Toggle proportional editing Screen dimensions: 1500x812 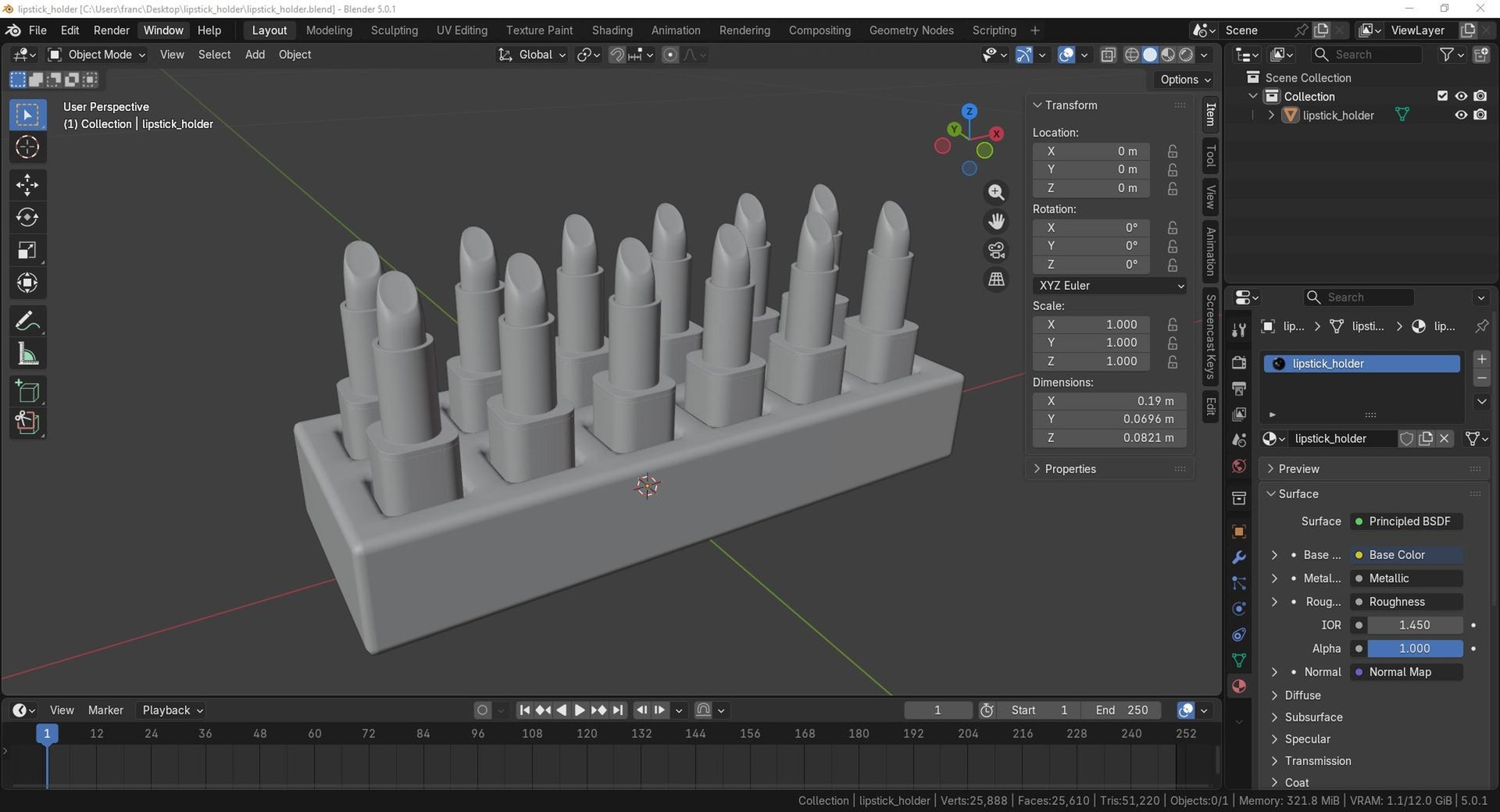pos(670,55)
